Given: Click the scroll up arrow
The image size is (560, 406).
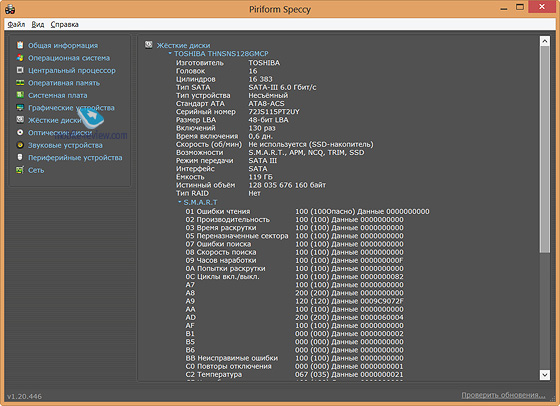Looking at the screenshot, I should click(545, 41).
